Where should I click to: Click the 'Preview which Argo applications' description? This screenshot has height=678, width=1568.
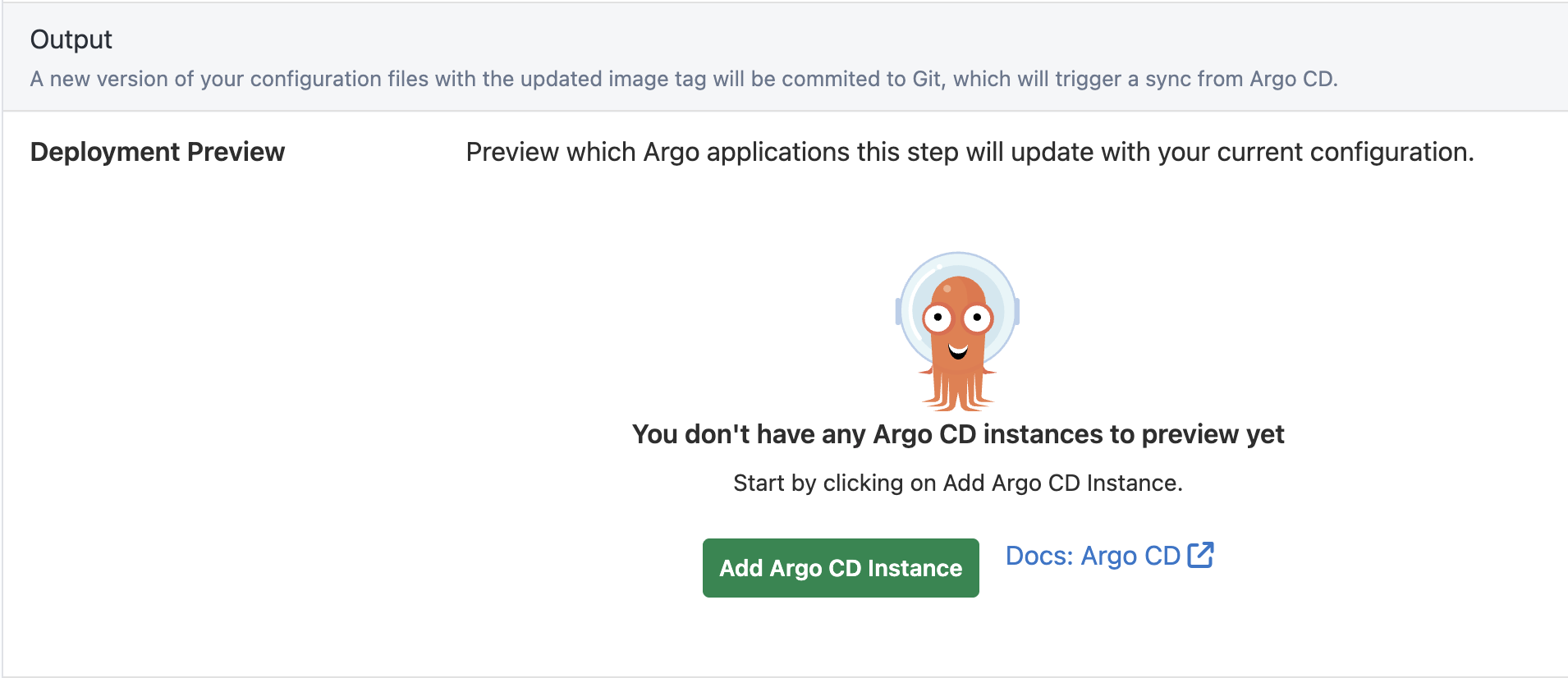click(x=970, y=152)
